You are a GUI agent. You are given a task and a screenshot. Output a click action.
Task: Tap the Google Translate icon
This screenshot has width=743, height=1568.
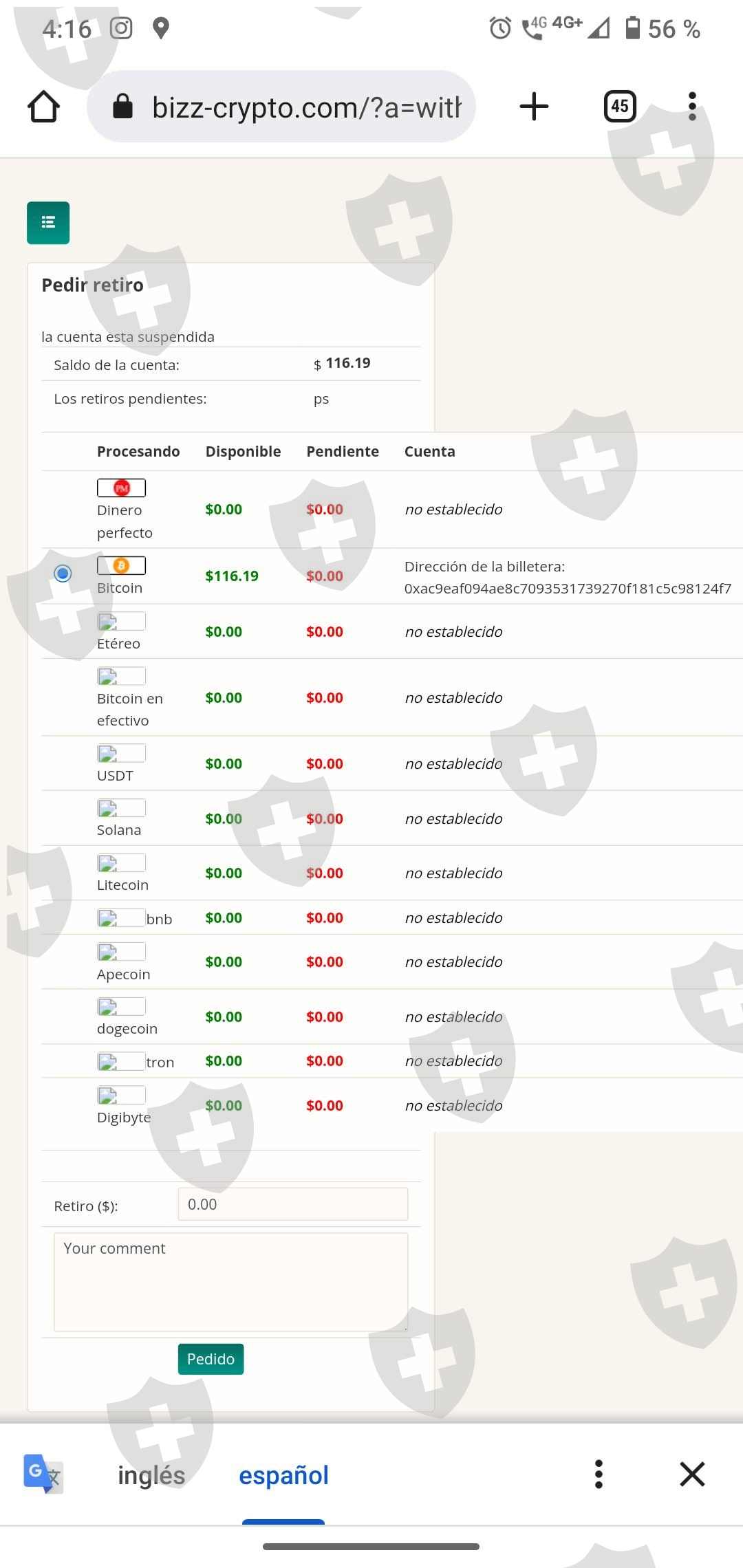tap(43, 1473)
